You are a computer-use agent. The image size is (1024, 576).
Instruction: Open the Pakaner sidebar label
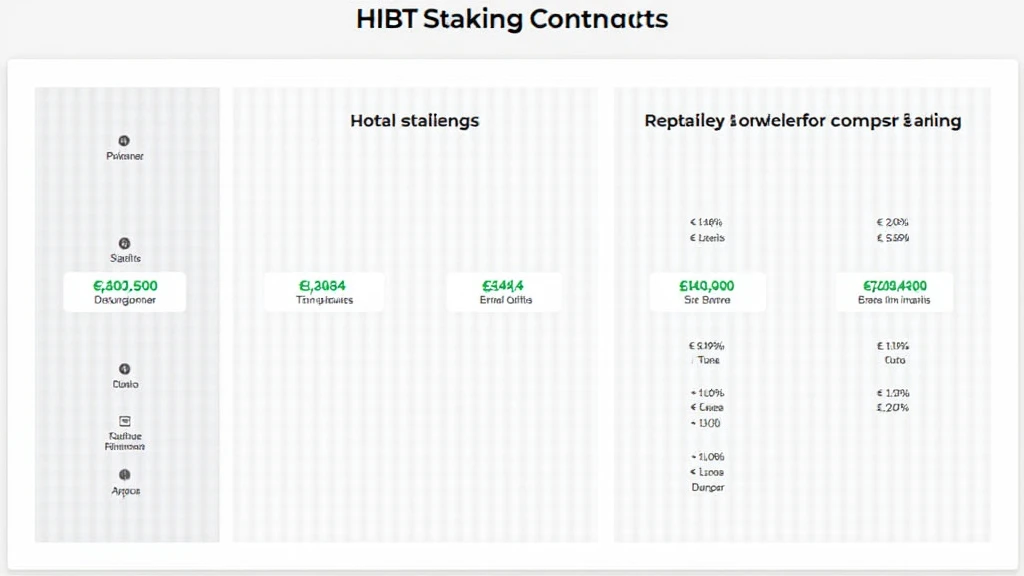(125, 156)
